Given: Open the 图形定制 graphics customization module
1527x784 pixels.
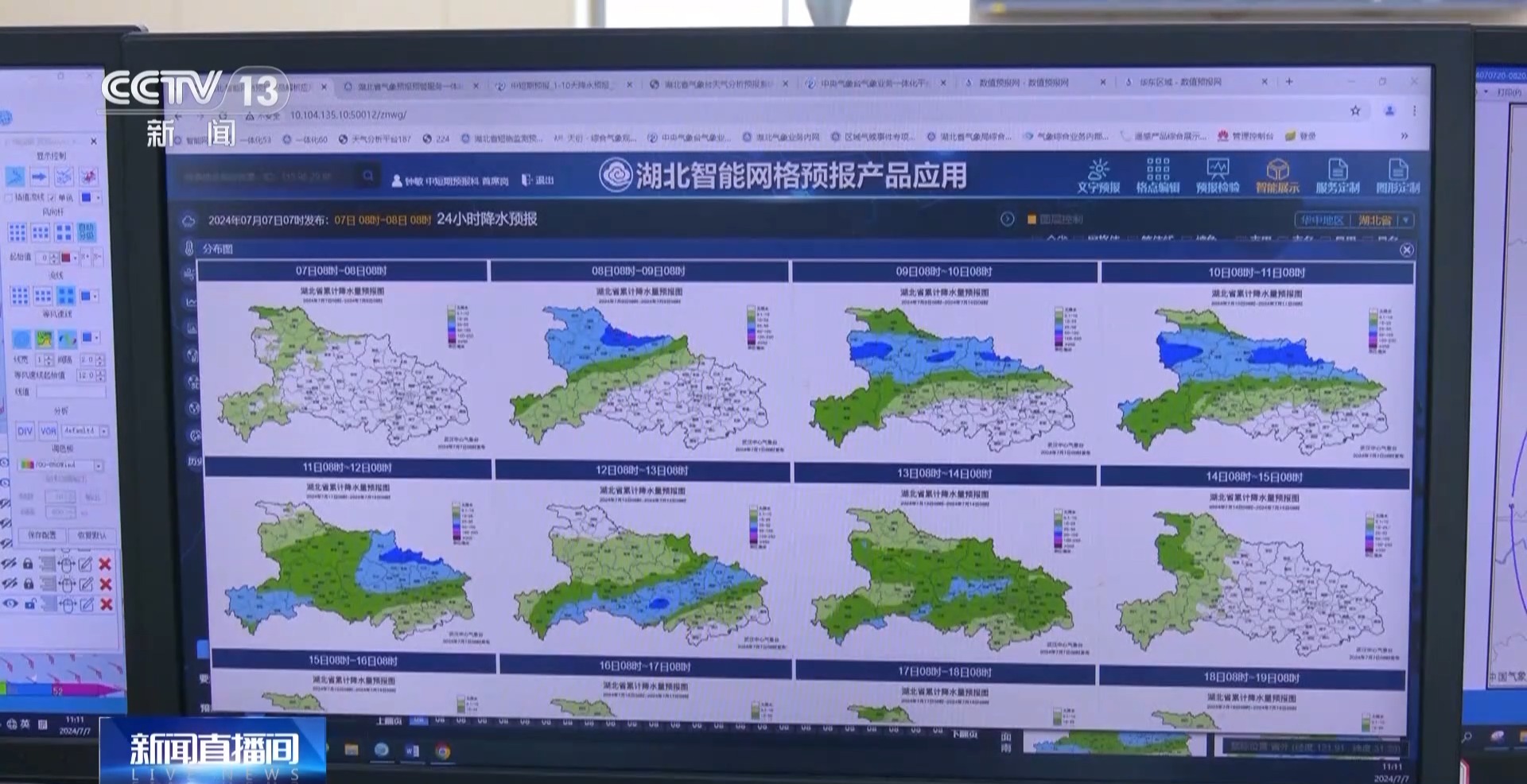Looking at the screenshot, I should tap(1397, 176).
